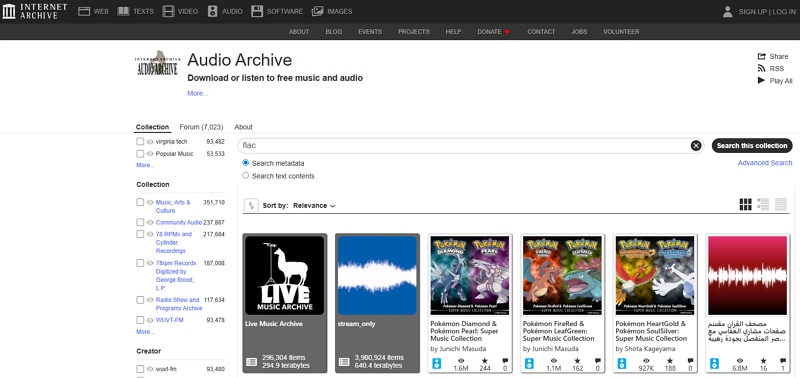Check the 78 RPMs and Cylinder Recordings box
The height and width of the screenshot is (378, 800).
click(x=140, y=234)
